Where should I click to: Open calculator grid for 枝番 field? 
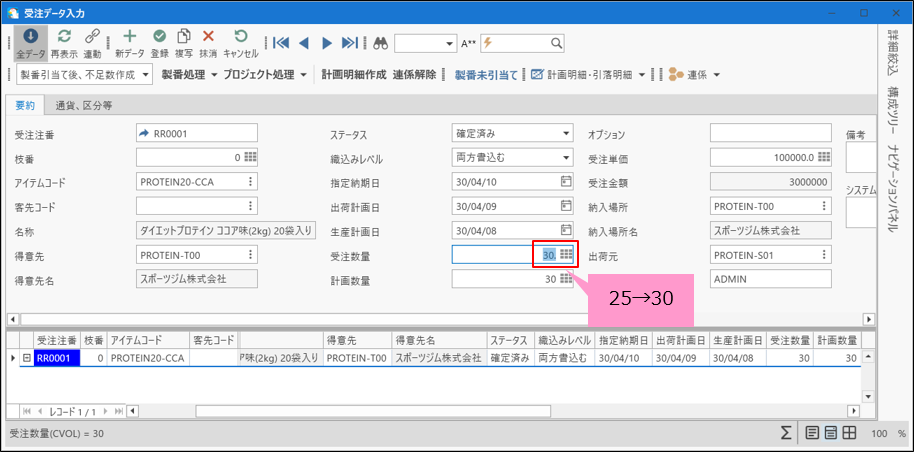251,157
